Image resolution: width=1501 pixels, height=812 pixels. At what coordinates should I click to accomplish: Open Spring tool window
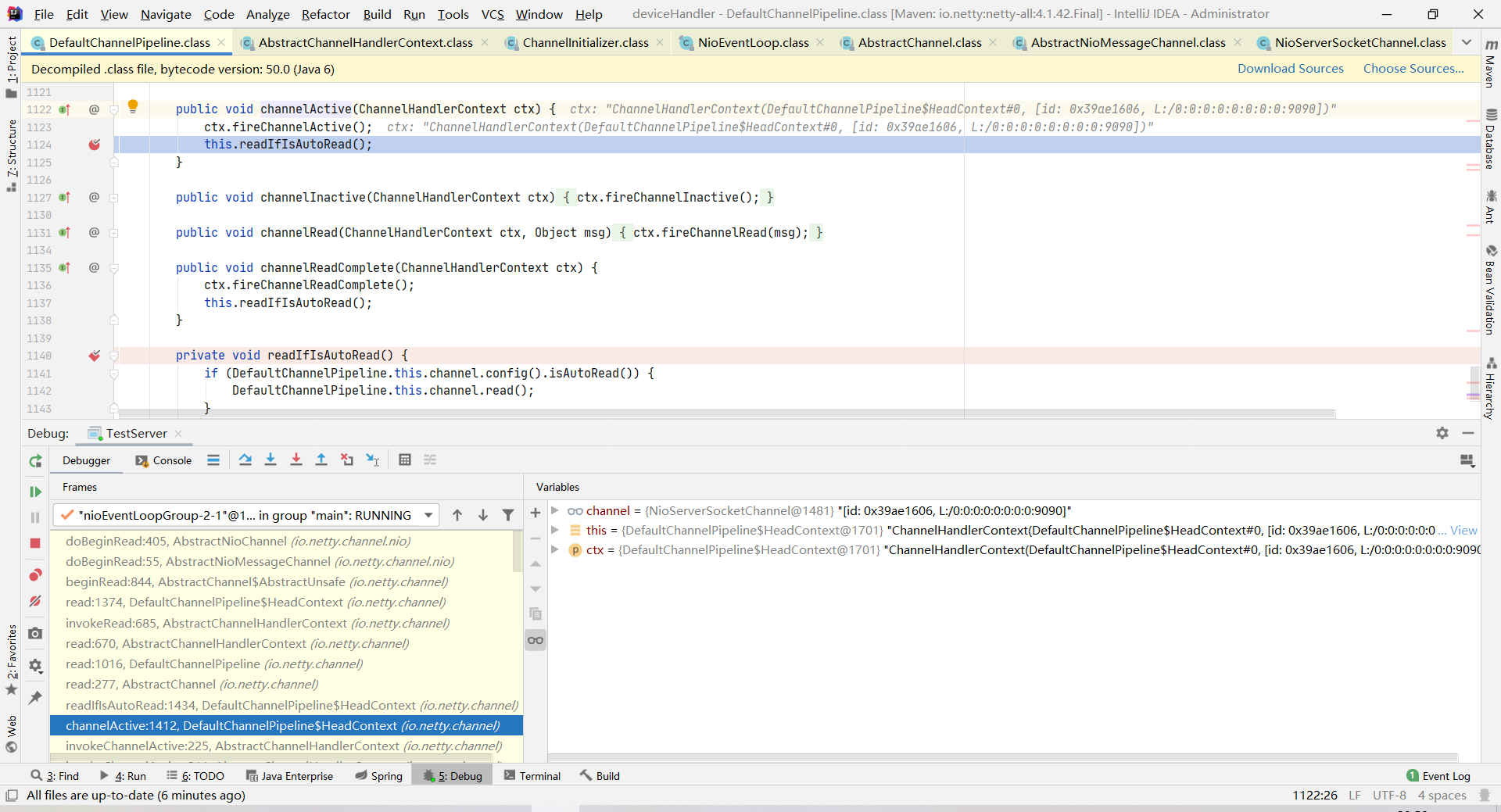(x=378, y=776)
